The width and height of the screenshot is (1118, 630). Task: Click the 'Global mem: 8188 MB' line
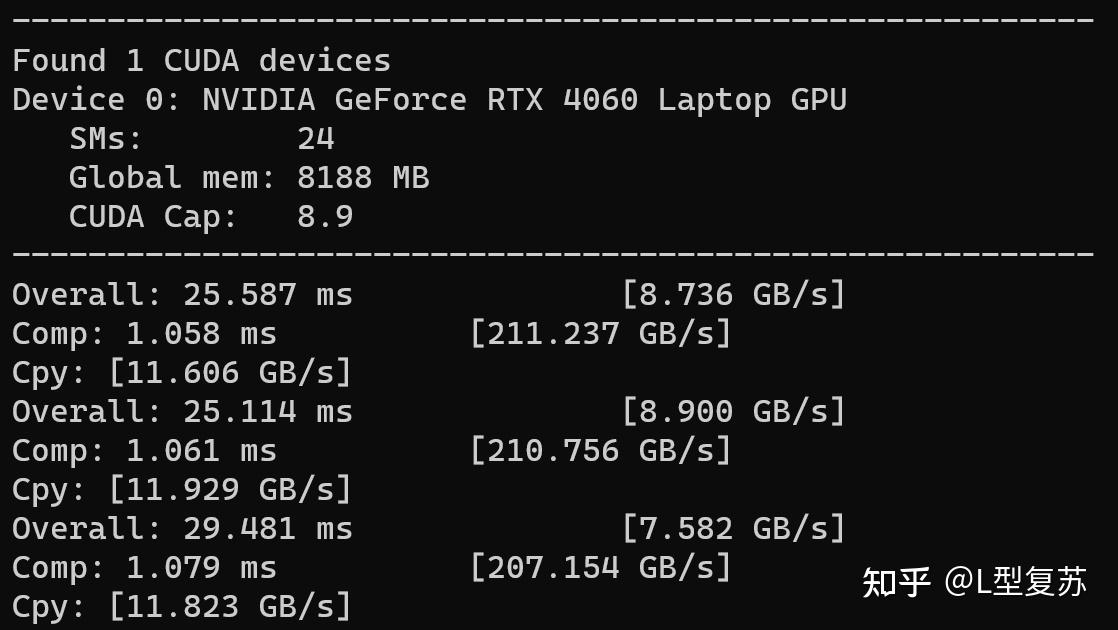click(248, 178)
